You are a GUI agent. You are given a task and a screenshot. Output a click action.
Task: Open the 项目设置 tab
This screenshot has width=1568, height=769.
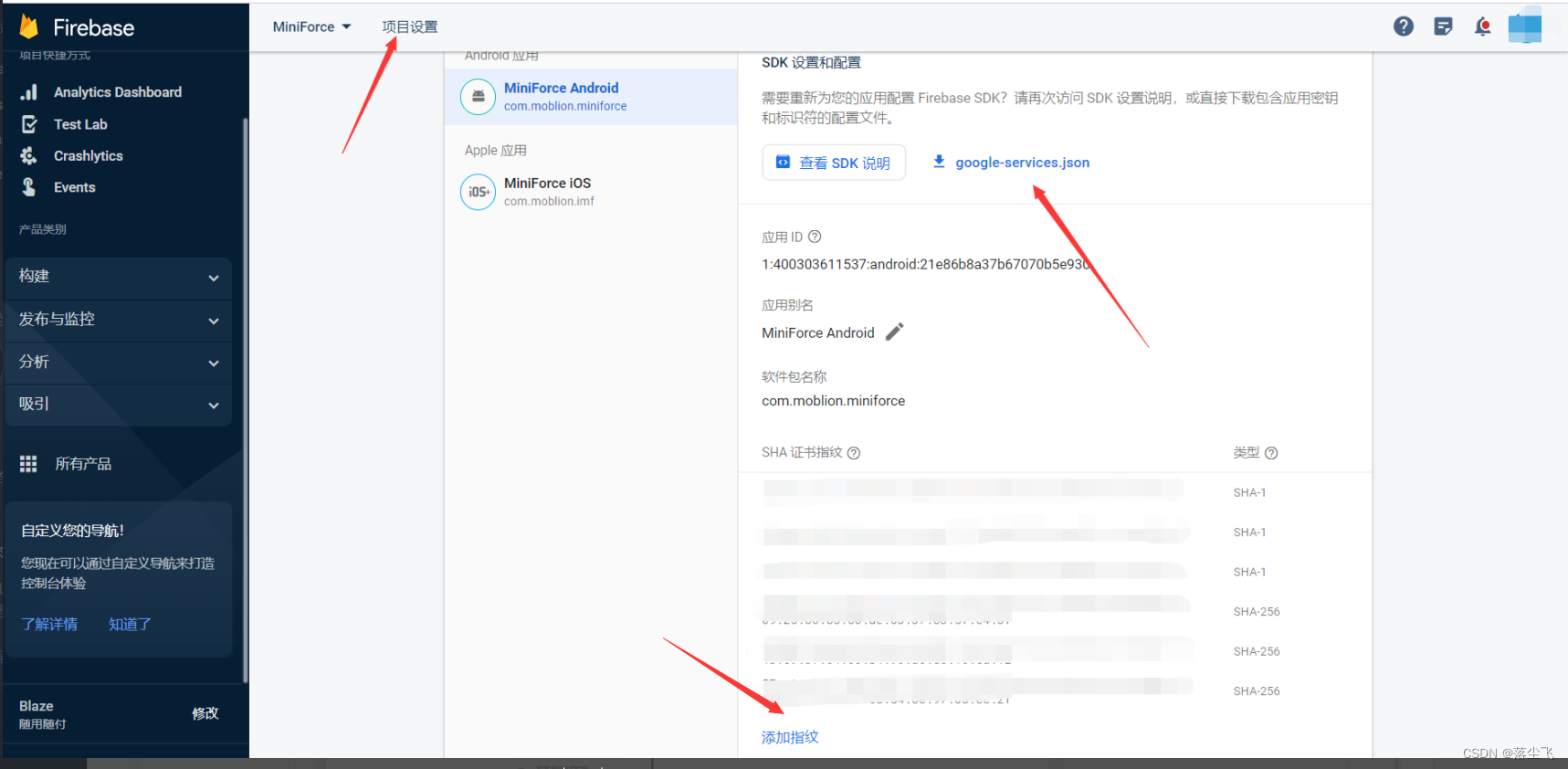[410, 27]
